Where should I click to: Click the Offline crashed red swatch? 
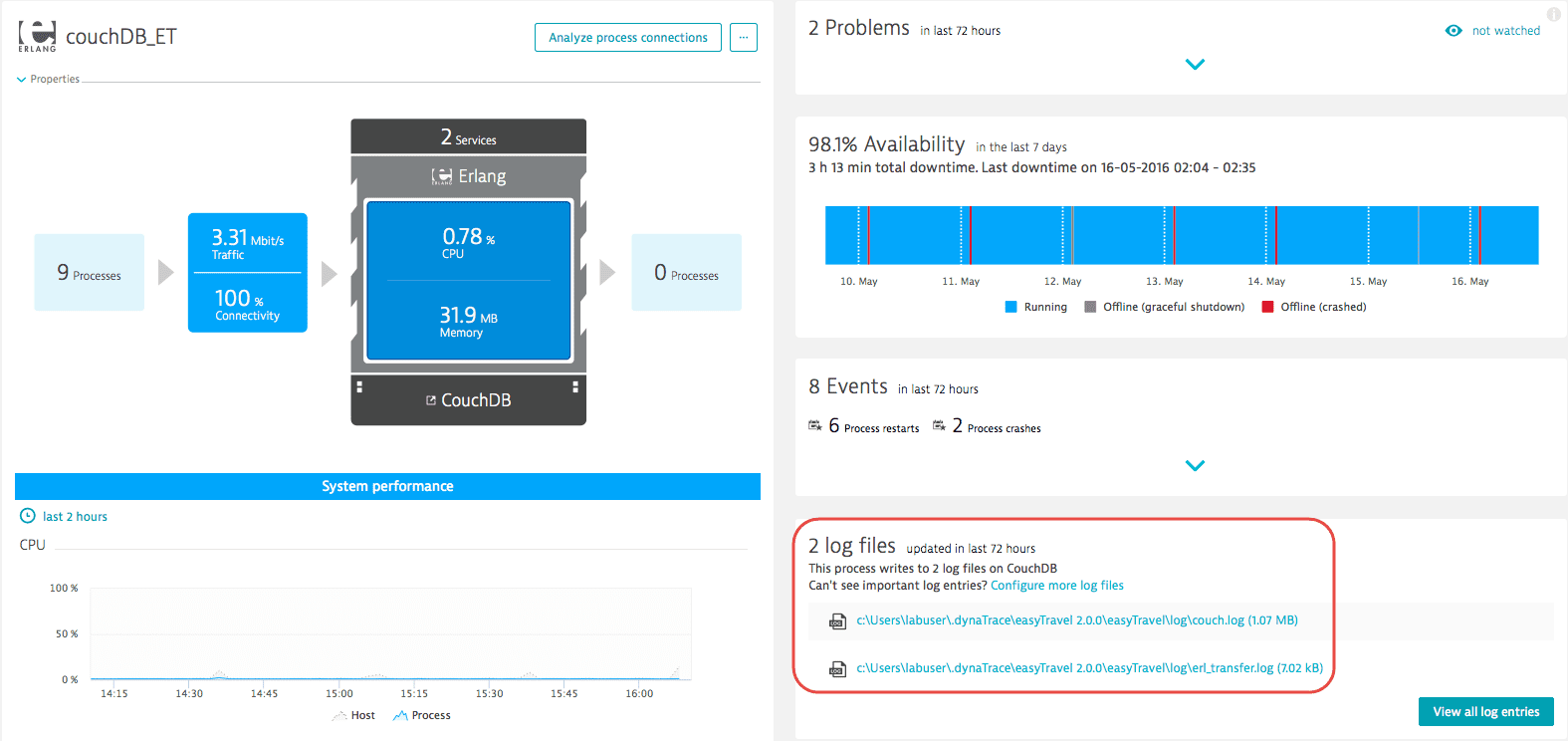click(x=1268, y=307)
